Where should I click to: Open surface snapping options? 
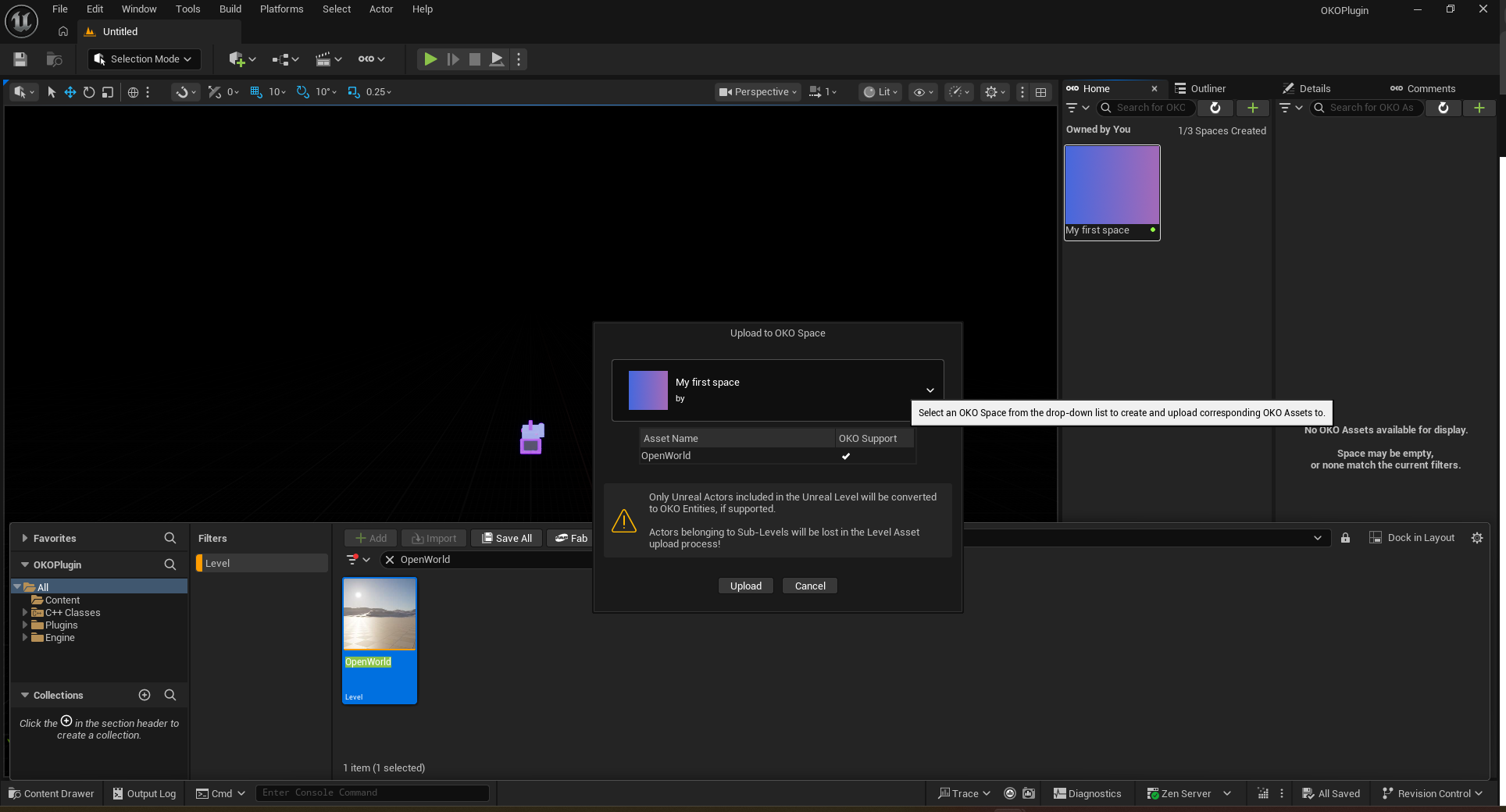pos(186,92)
